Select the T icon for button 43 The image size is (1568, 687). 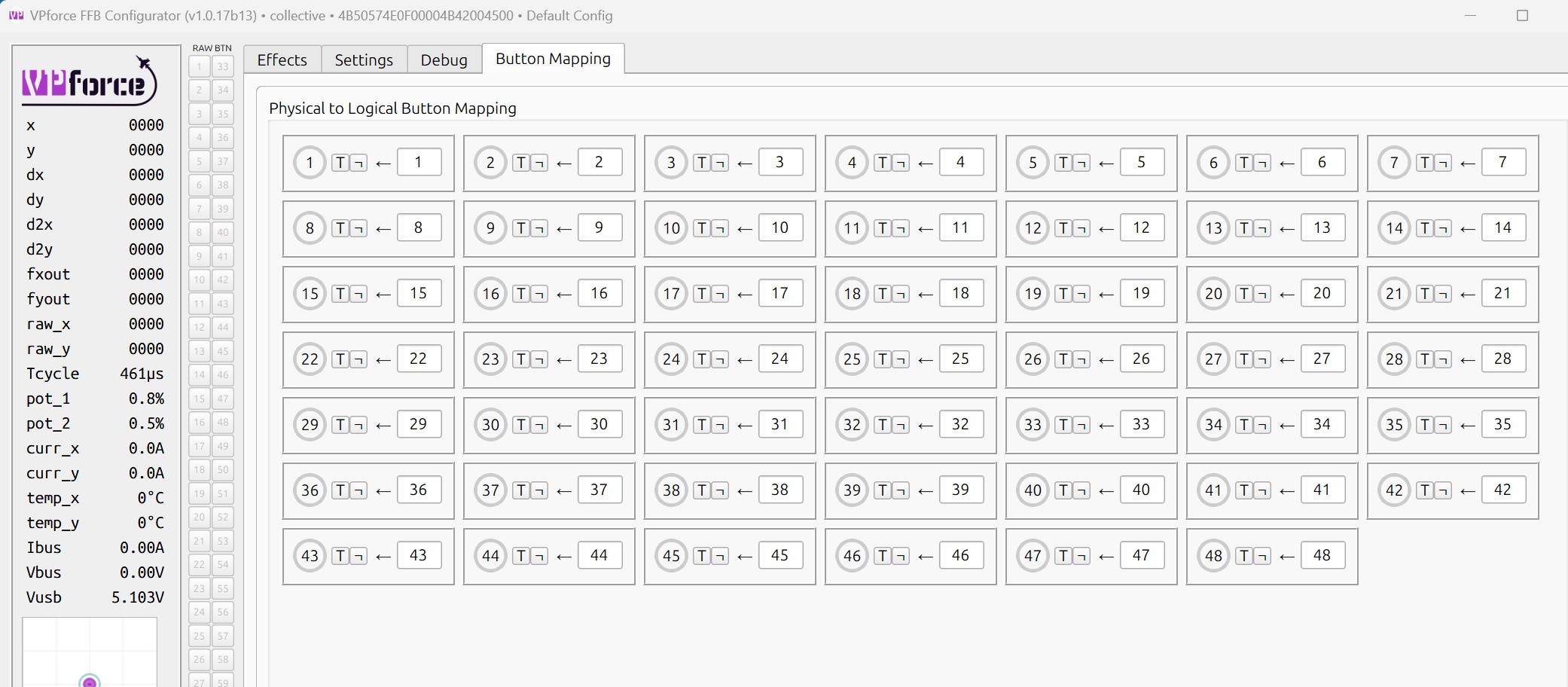[341, 555]
